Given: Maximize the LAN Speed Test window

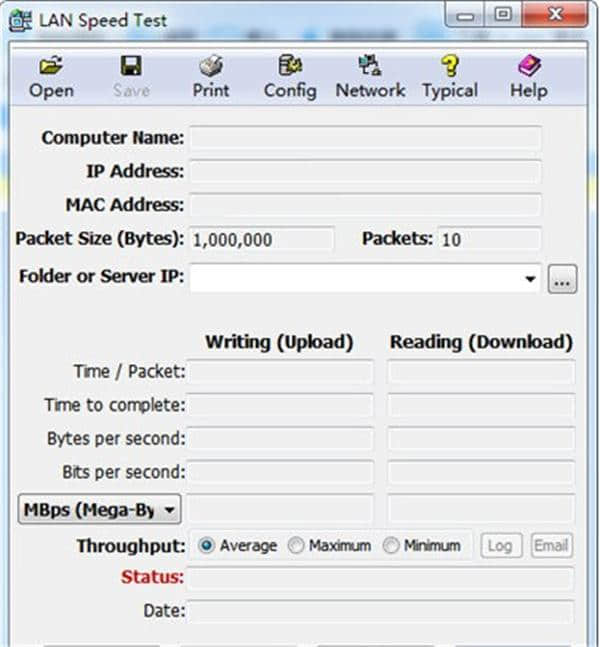Looking at the screenshot, I should (503, 16).
